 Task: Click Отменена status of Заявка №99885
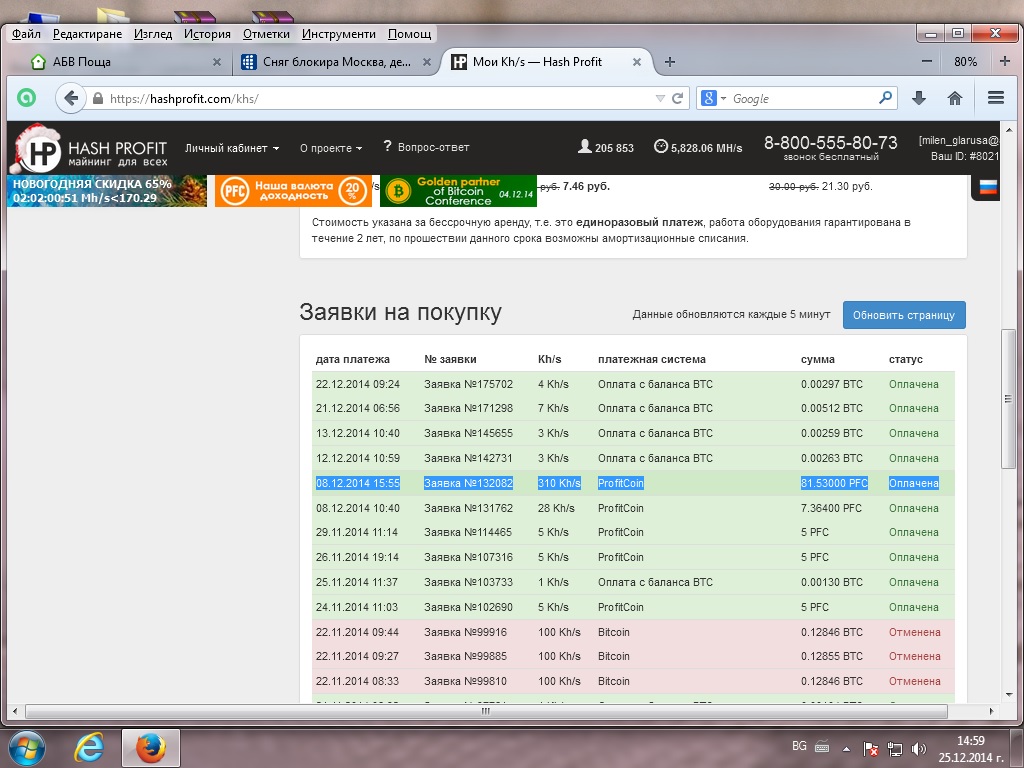coord(914,656)
